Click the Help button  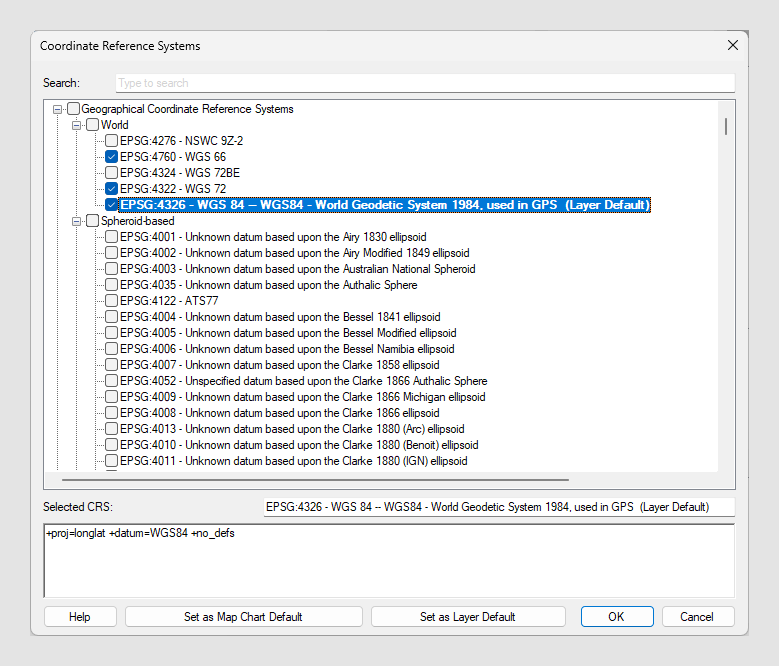click(x=80, y=617)
